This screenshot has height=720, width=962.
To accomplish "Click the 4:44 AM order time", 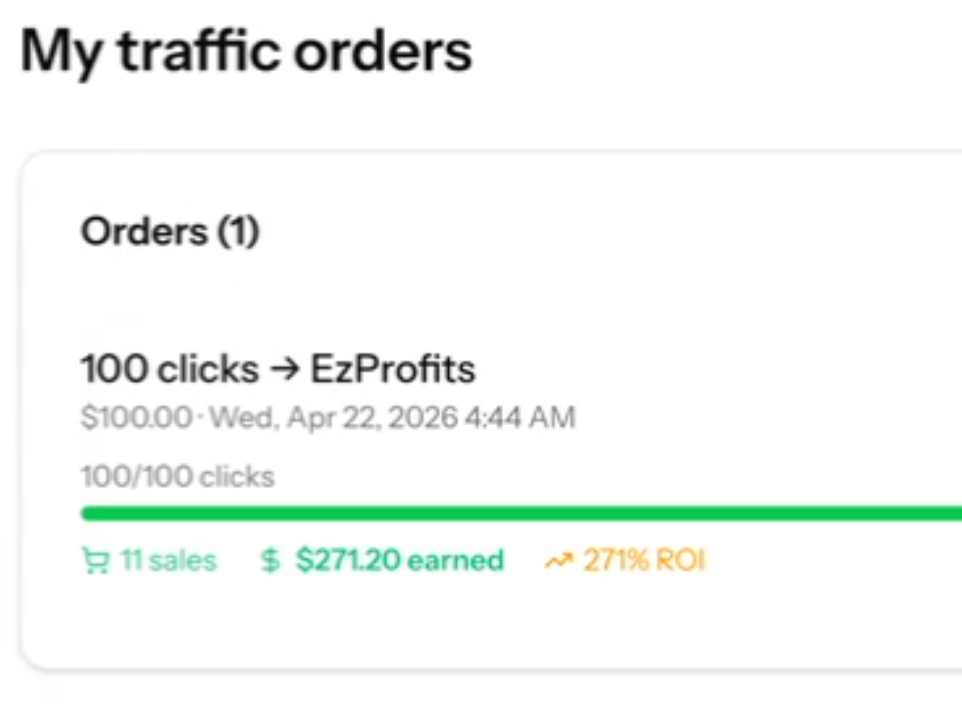I will (520, 418).
